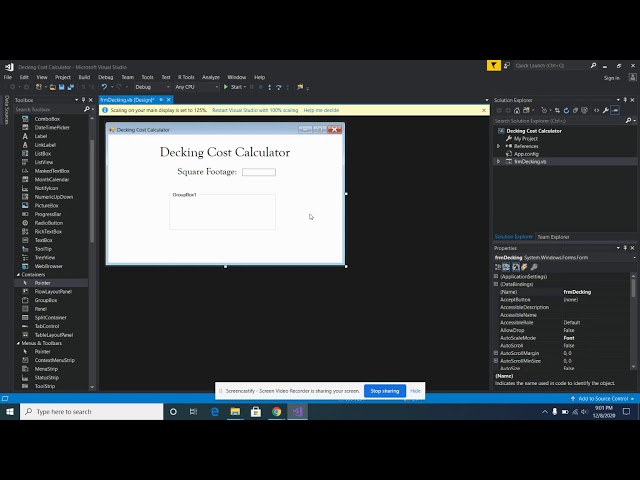Click notifications flag icon in title bar
This screenshot has width=640, height=480.
(x=494, y=65)
